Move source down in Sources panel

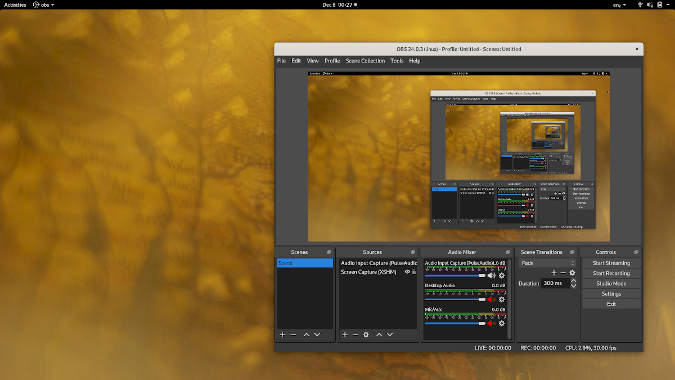coord(390,334)
